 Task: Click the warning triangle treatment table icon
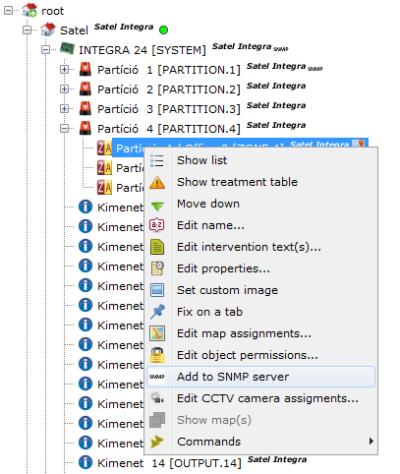tap(157, 183)
